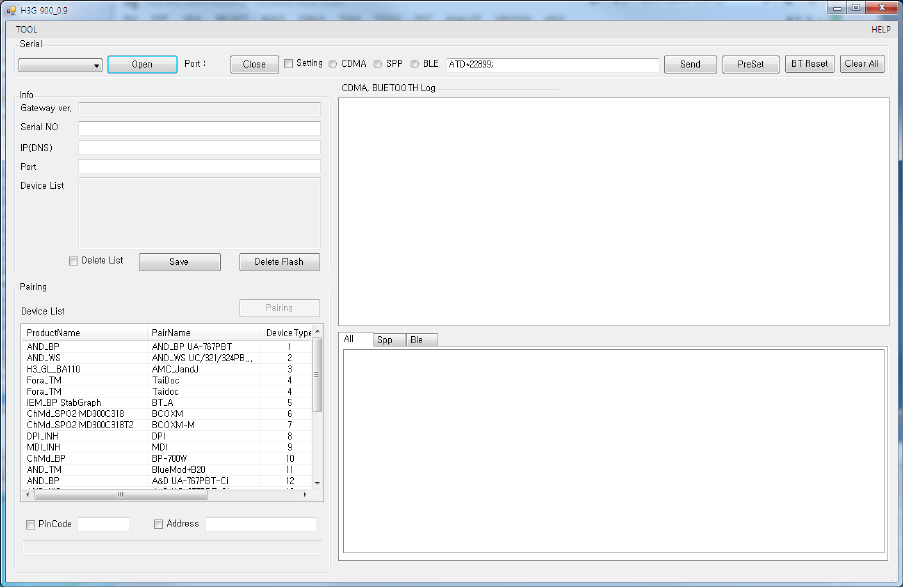Click the PairName cell BT_A

tap(162, 403)
